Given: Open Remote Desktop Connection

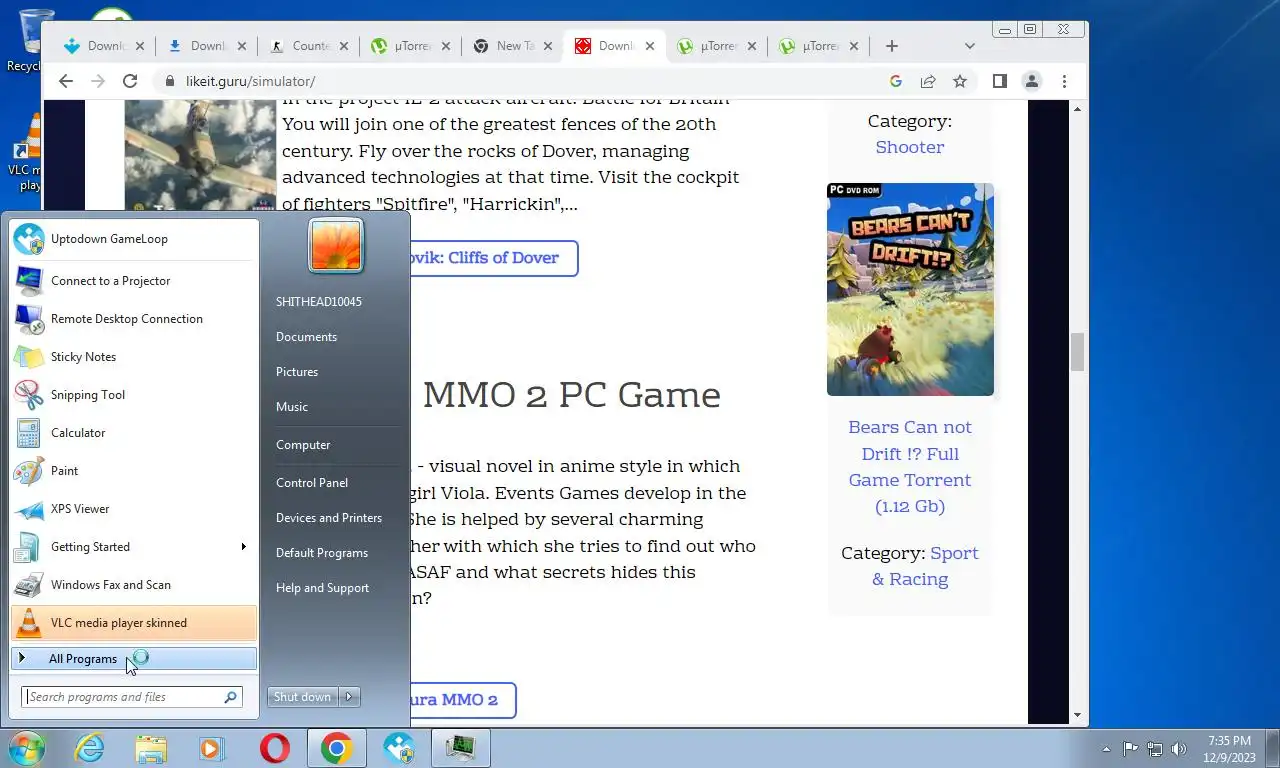Looking at the screenshot, I should [x=134, y=319].
